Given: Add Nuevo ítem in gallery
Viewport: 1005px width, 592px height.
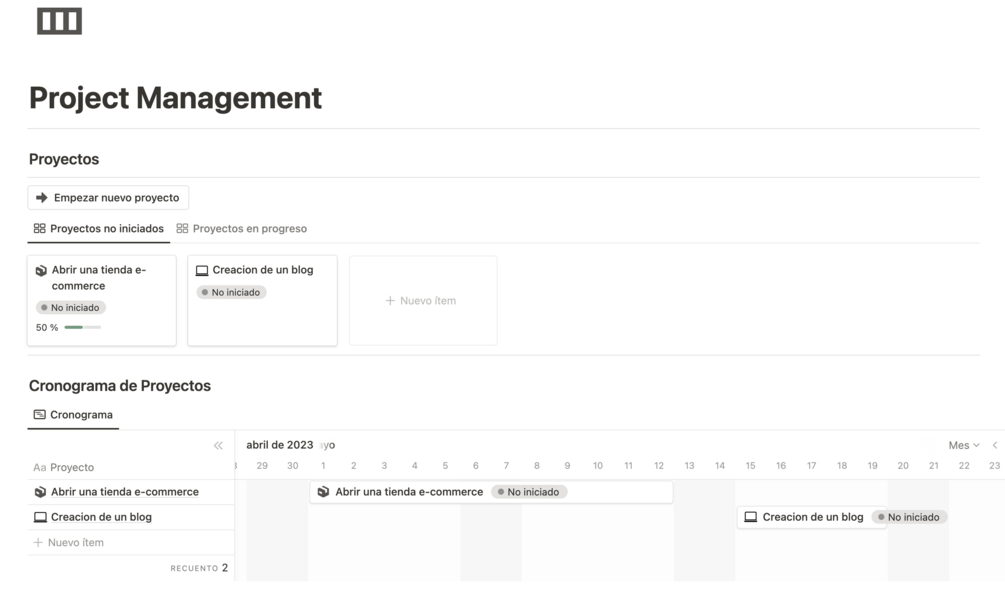Looking at the screenshot, I should (422, 300).
